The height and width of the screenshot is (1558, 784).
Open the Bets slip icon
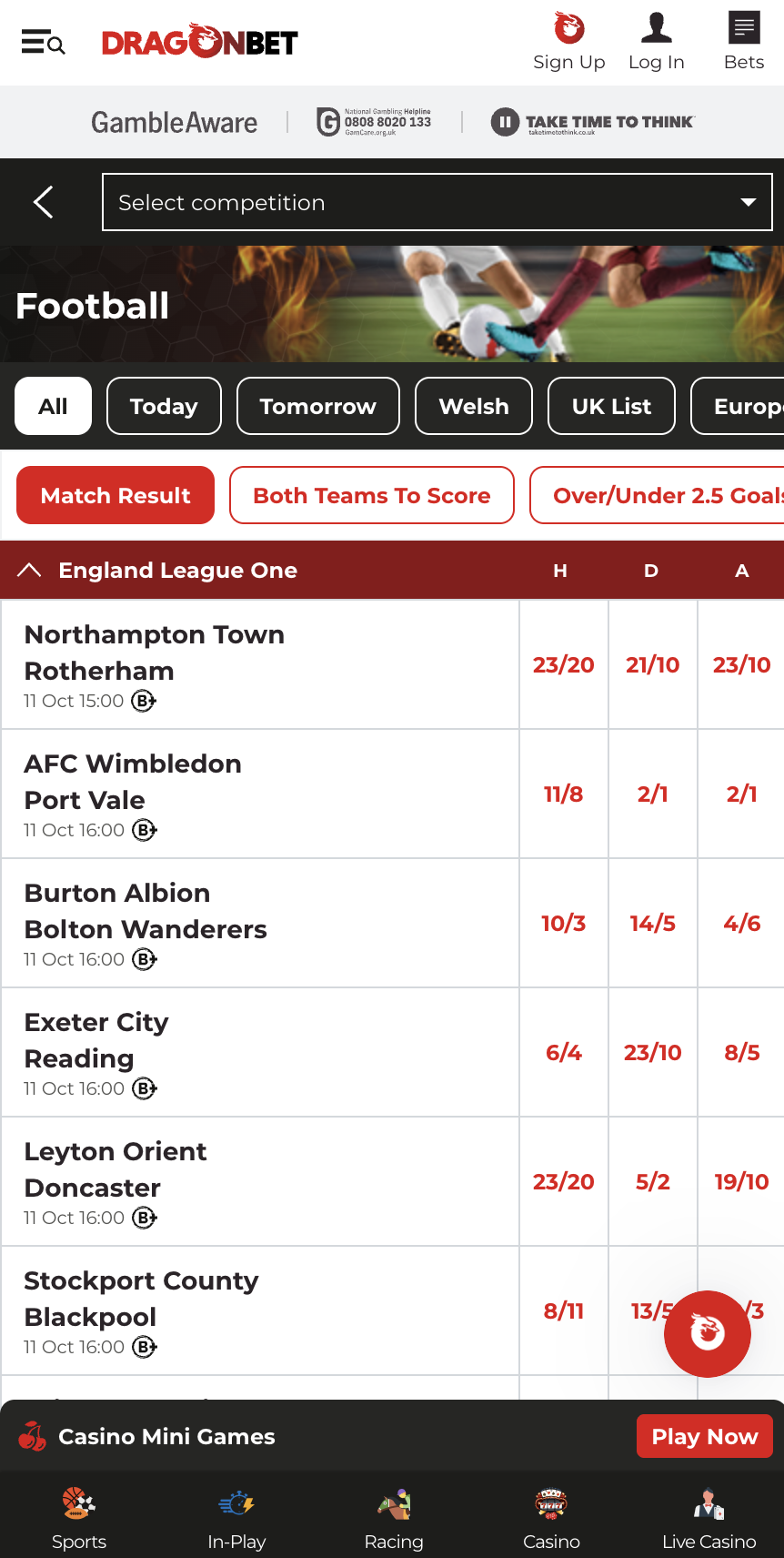[x=743, y=29]
